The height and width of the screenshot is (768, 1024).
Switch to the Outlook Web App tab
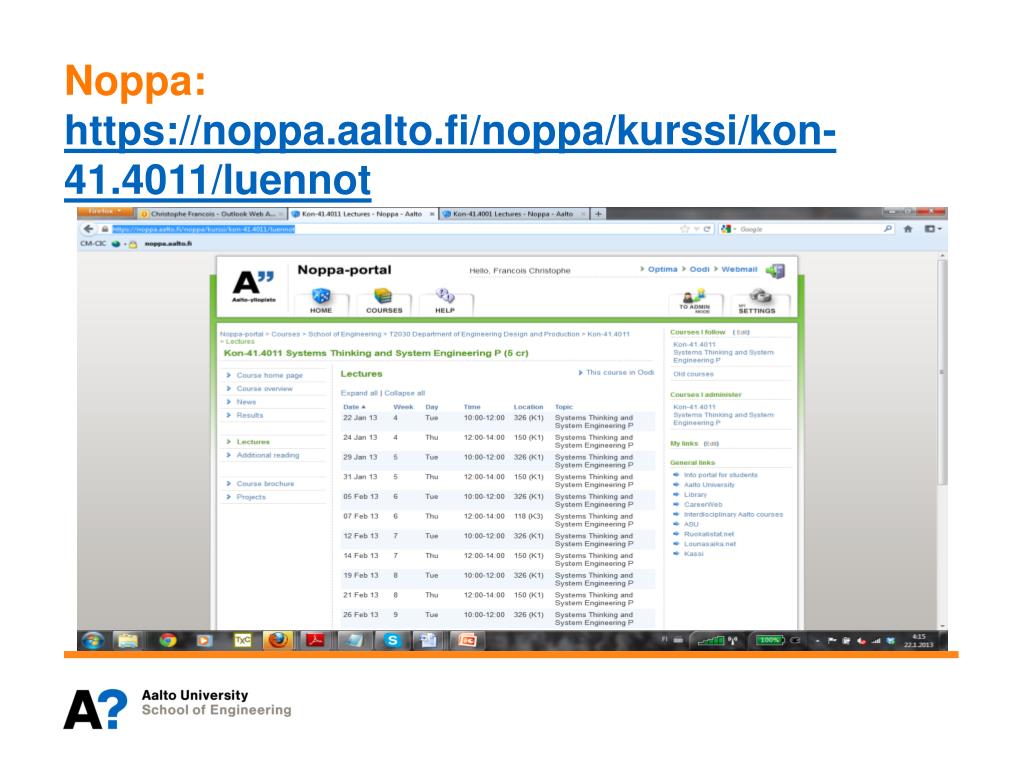point(212,214)
